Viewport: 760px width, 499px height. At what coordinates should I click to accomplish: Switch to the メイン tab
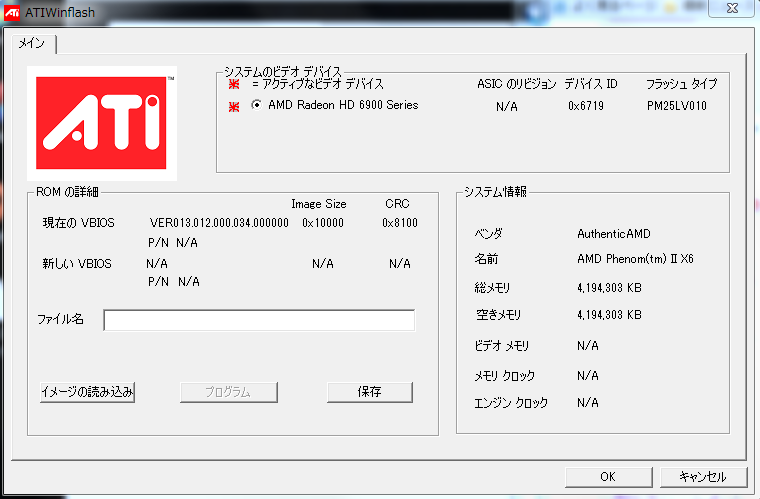(32, 44)
